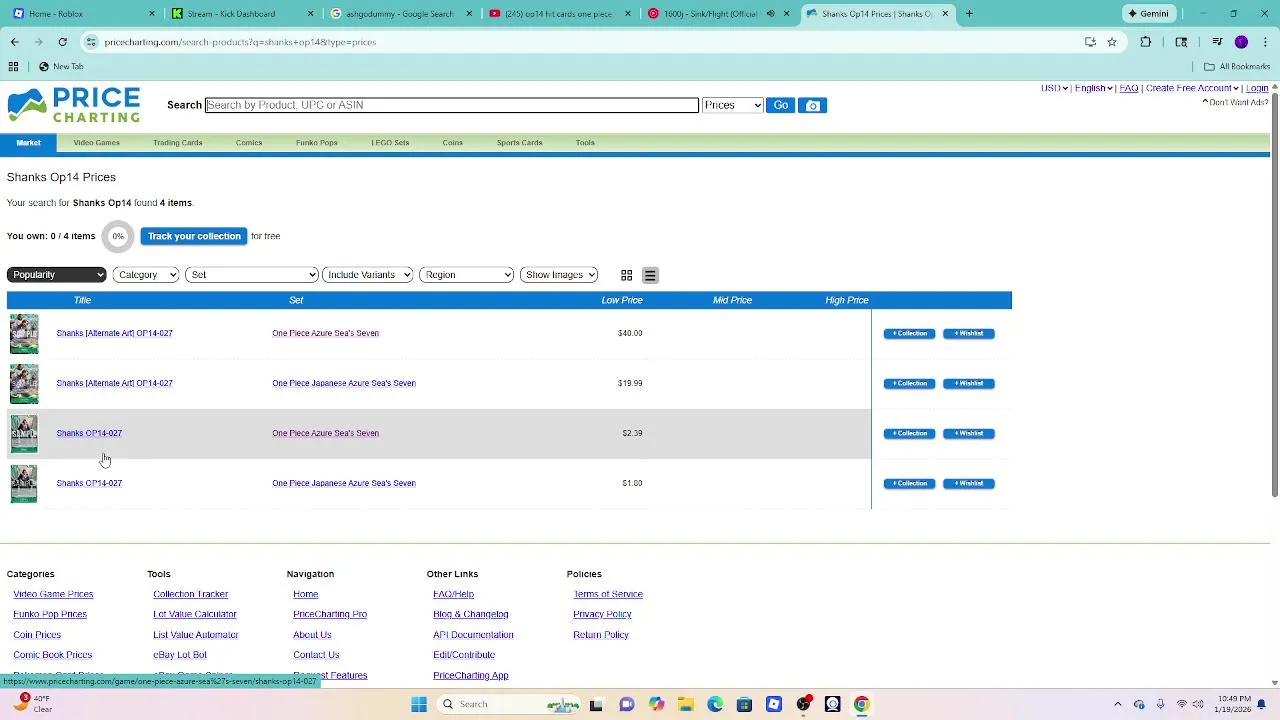Click the FAQ link in header
The image size is (1280, 720).
pos(1128,88)
